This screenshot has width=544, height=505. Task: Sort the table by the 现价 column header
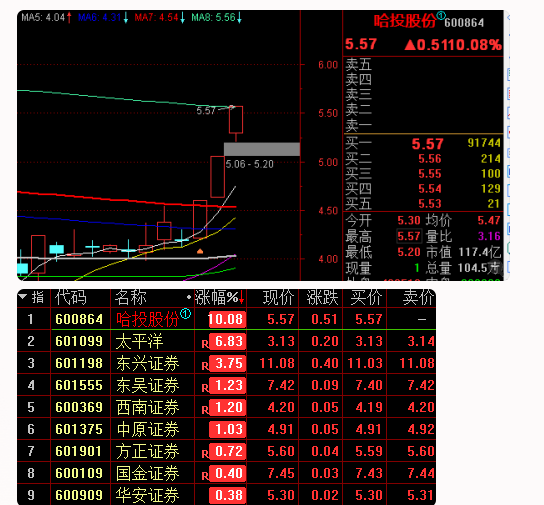pos(278,298)
